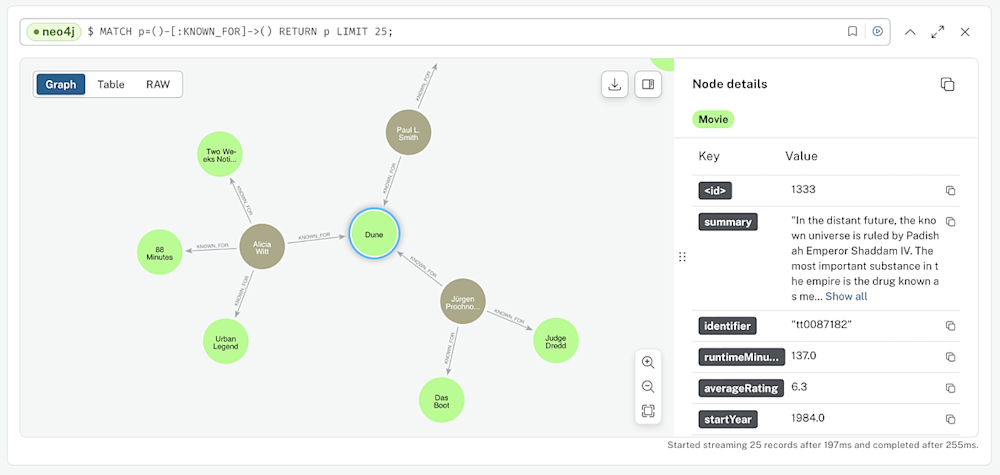Image resolution: width=1000 pixels, height=475 pixels.
Task: Click the rating value 6.3
Action: click(x=798, y=387)
